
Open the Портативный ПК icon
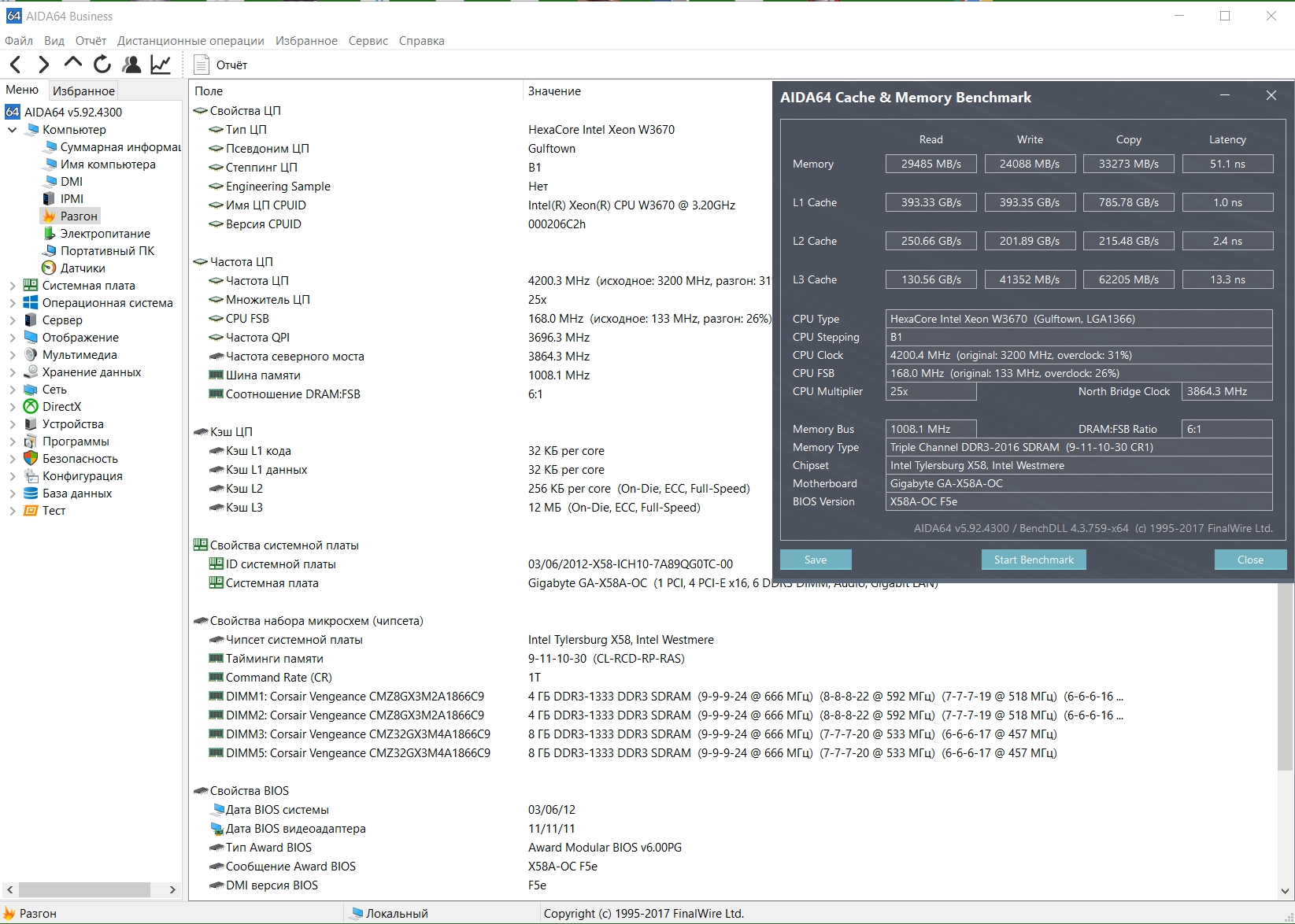click(50, 251)
